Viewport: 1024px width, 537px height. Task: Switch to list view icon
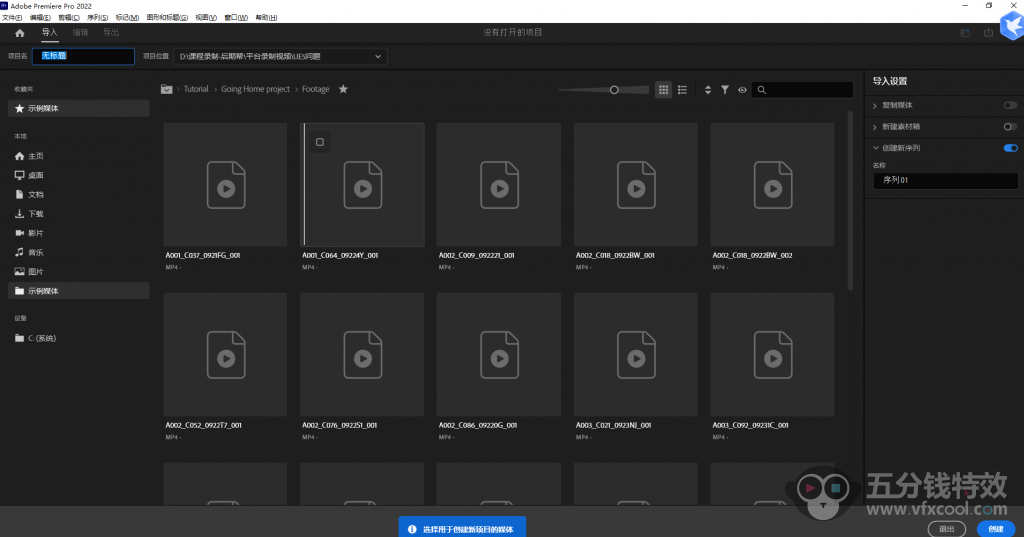(x=683, y=90)
